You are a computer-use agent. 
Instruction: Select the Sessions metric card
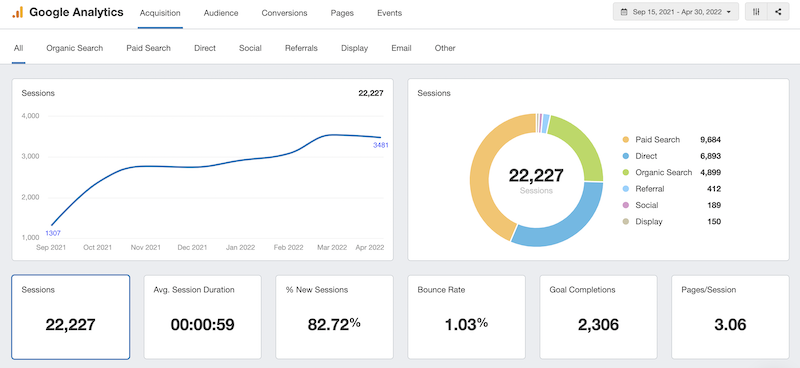coord(70,317)
